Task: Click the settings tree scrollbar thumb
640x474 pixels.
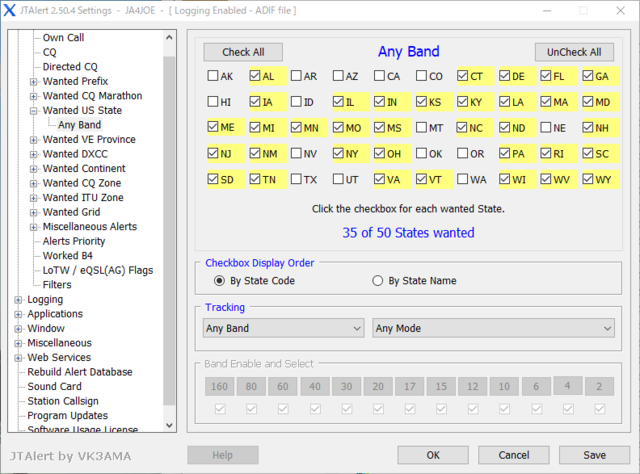Action: [169, 231]
